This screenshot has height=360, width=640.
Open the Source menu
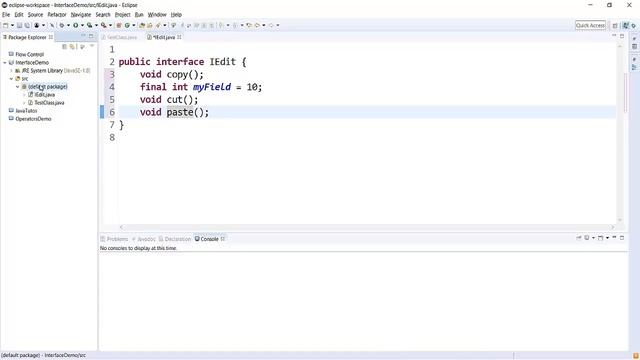point(35,14)
